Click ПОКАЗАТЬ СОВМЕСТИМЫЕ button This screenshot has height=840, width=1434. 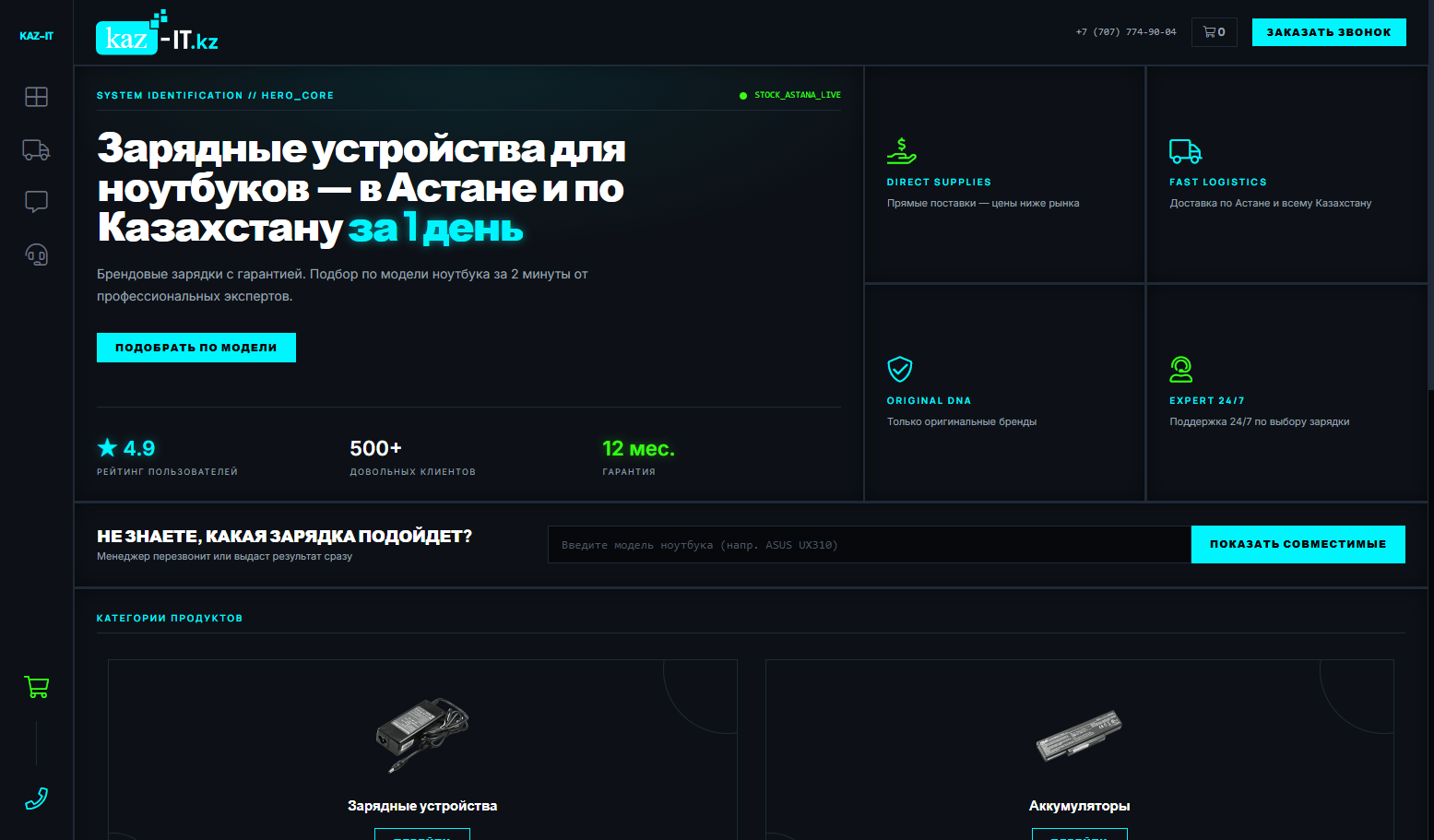pos(1298,544)
